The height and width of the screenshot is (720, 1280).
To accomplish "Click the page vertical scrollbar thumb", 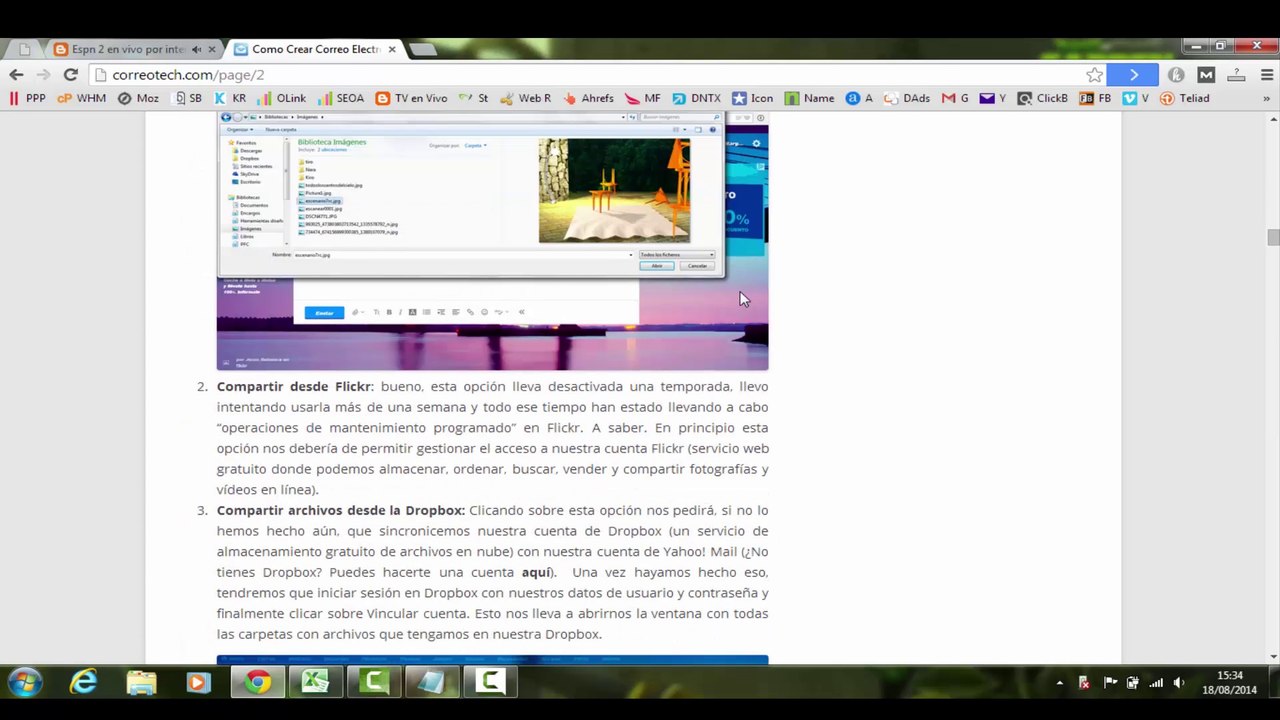I will pyautogui.click(x=1272, y=237).
